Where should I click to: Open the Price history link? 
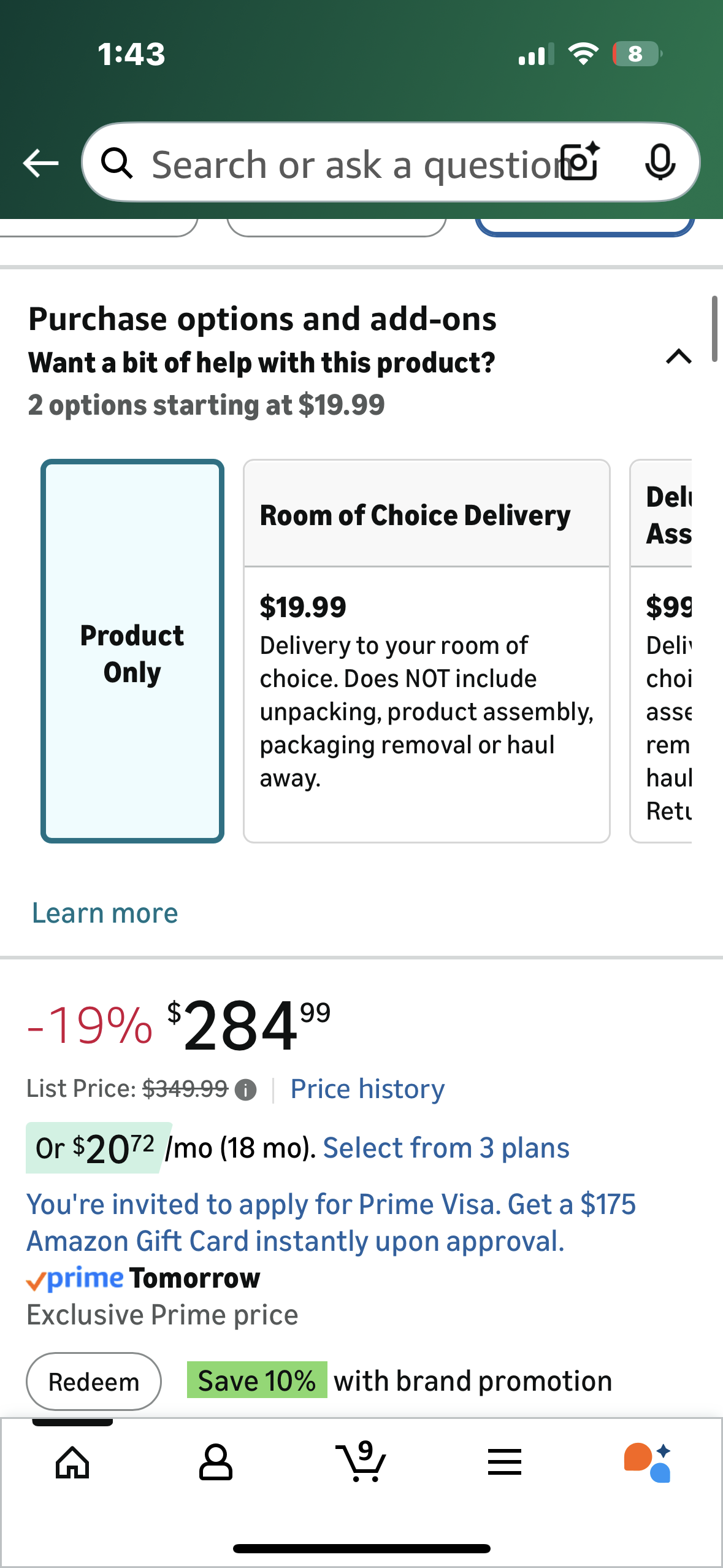click(367, 1090)
